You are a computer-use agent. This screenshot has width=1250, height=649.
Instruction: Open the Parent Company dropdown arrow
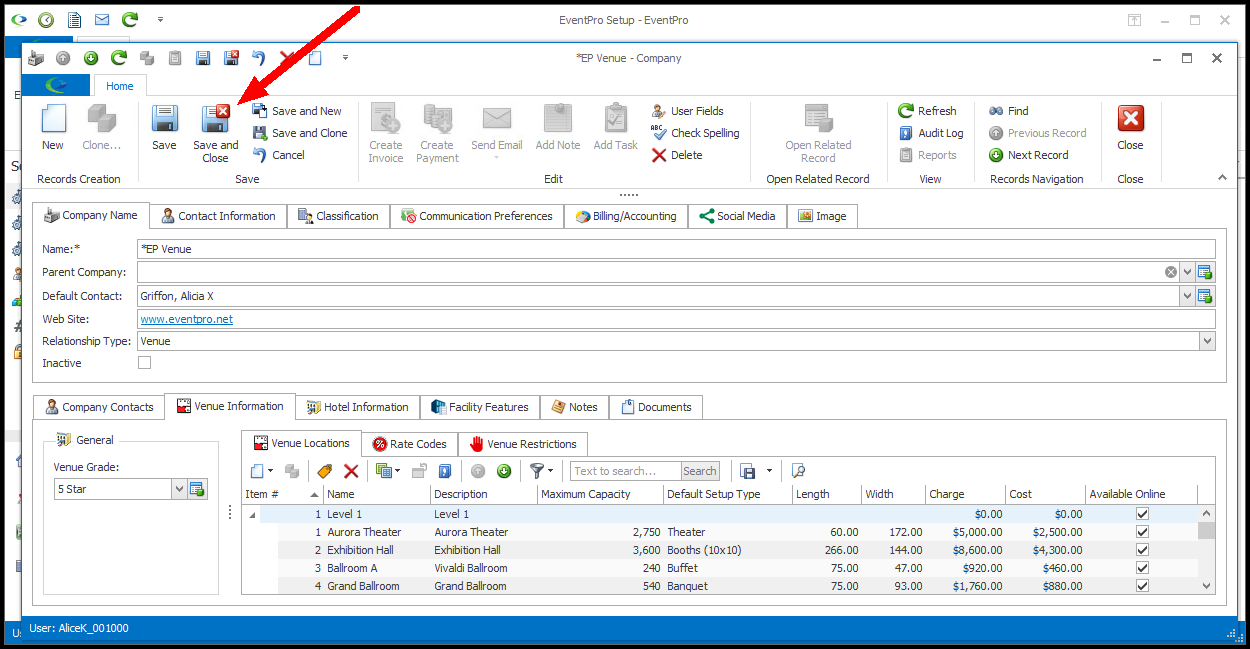[x=1187, y=272]
